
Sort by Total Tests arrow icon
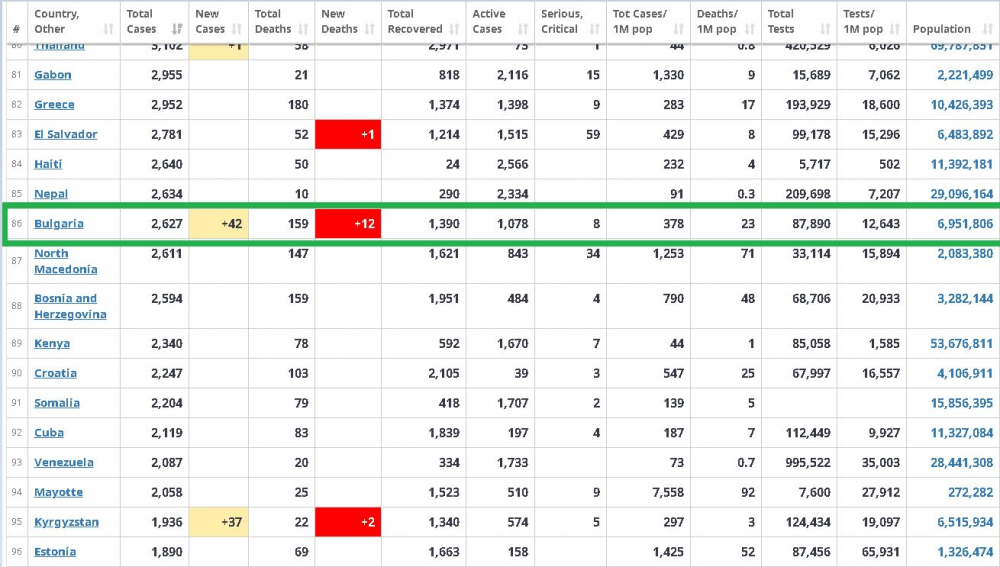coord(825,29)
